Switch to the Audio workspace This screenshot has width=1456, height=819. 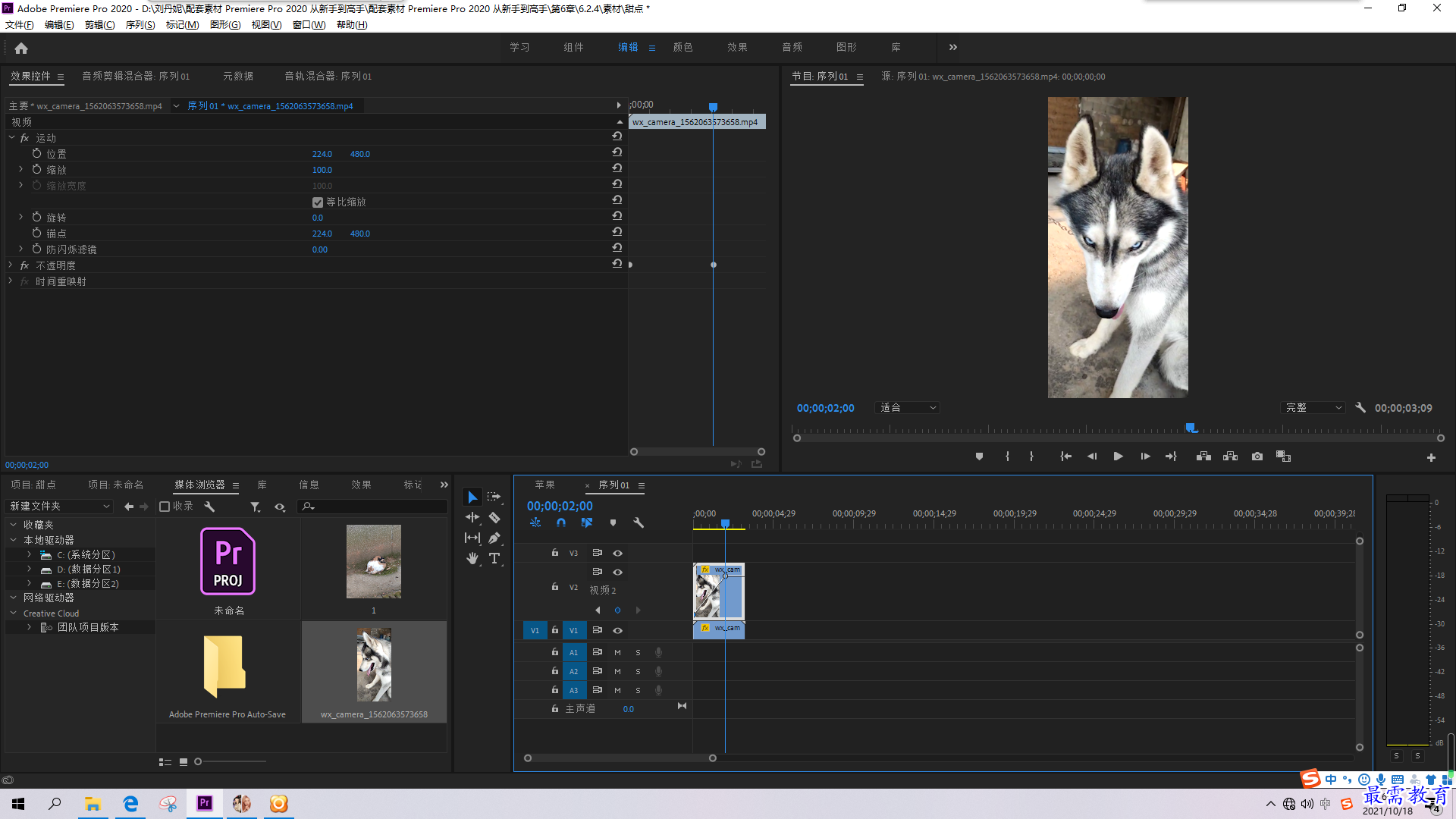coord(792,47)
